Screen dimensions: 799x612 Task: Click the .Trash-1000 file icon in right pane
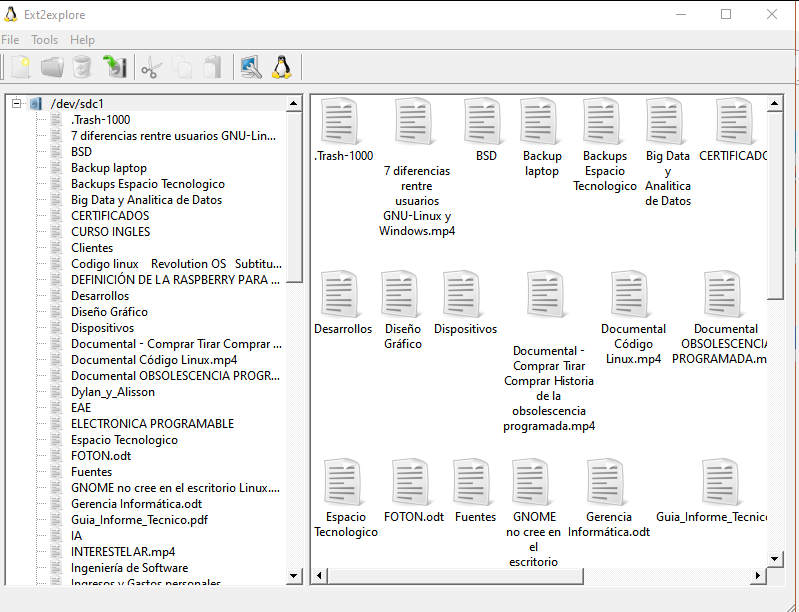click(339, 121)
